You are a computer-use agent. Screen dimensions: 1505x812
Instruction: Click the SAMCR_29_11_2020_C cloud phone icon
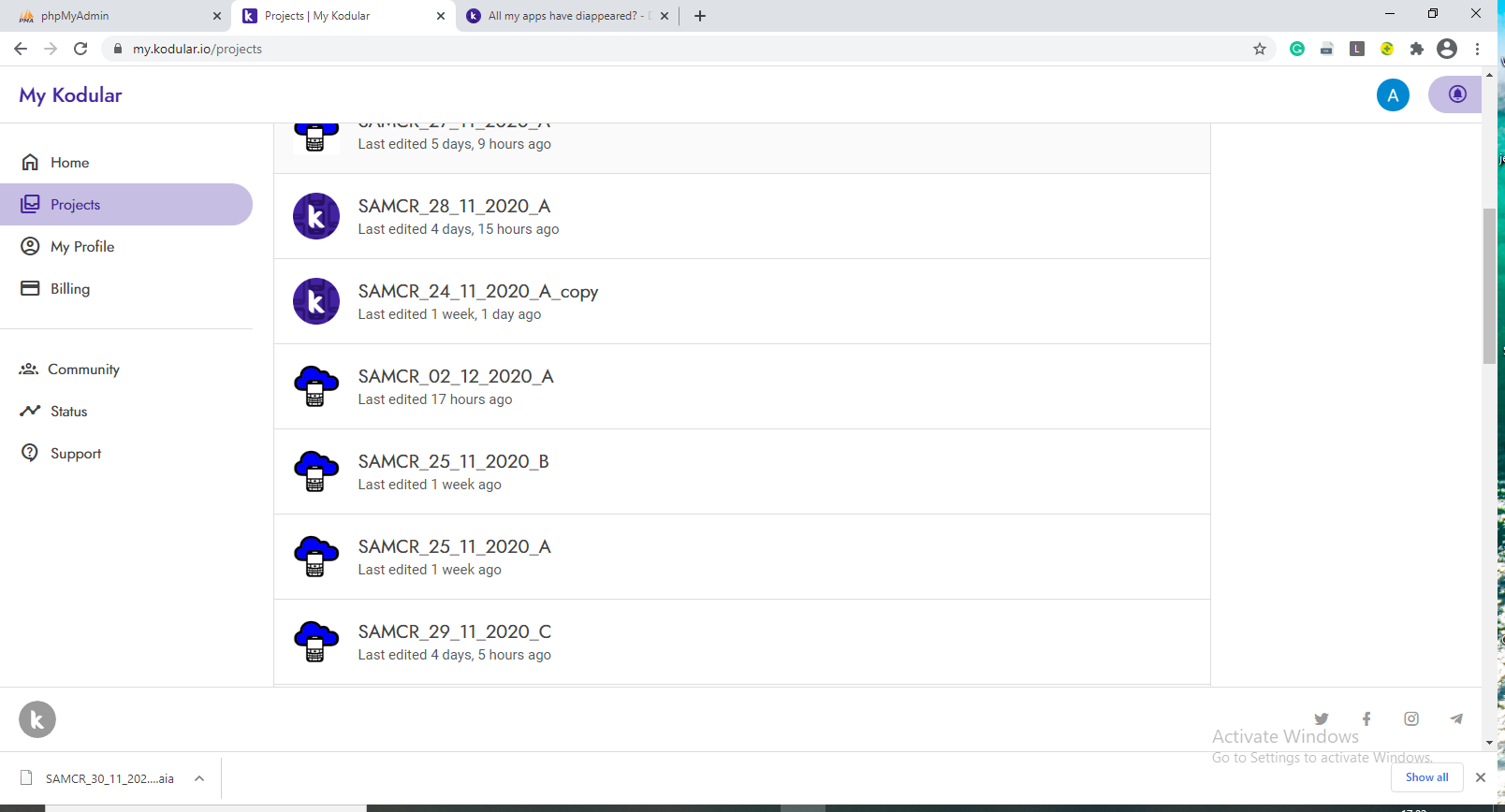(316, 642)
